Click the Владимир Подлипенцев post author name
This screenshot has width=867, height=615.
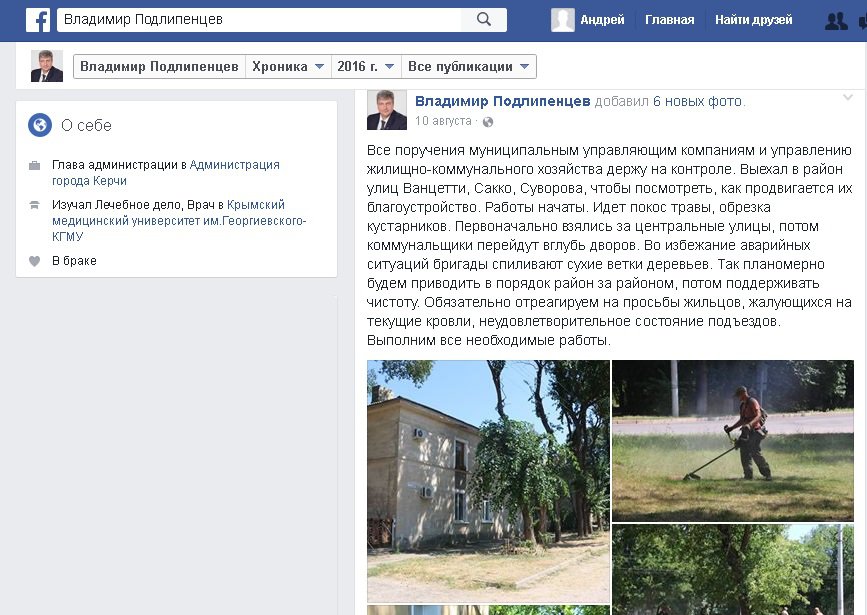503,101
